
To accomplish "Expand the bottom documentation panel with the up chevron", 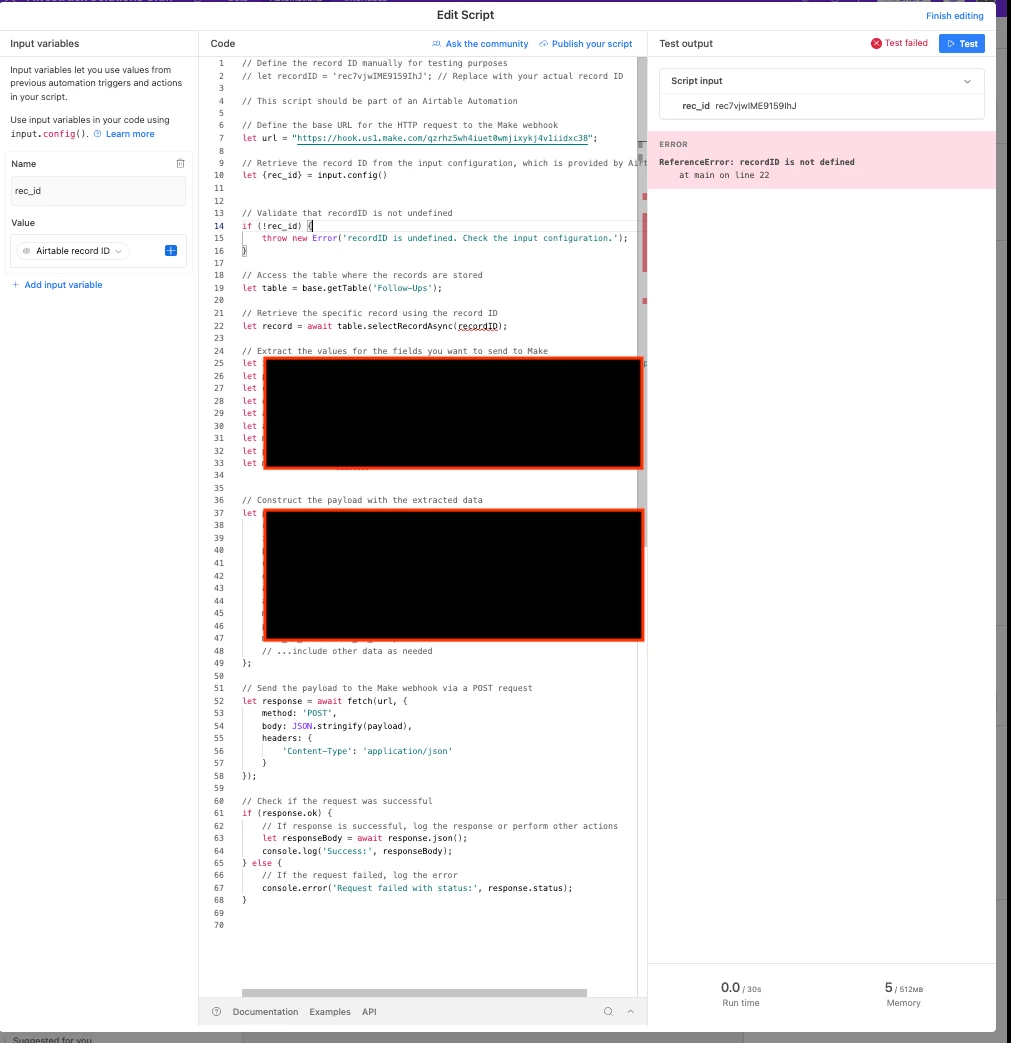I will click(631, 1012).
